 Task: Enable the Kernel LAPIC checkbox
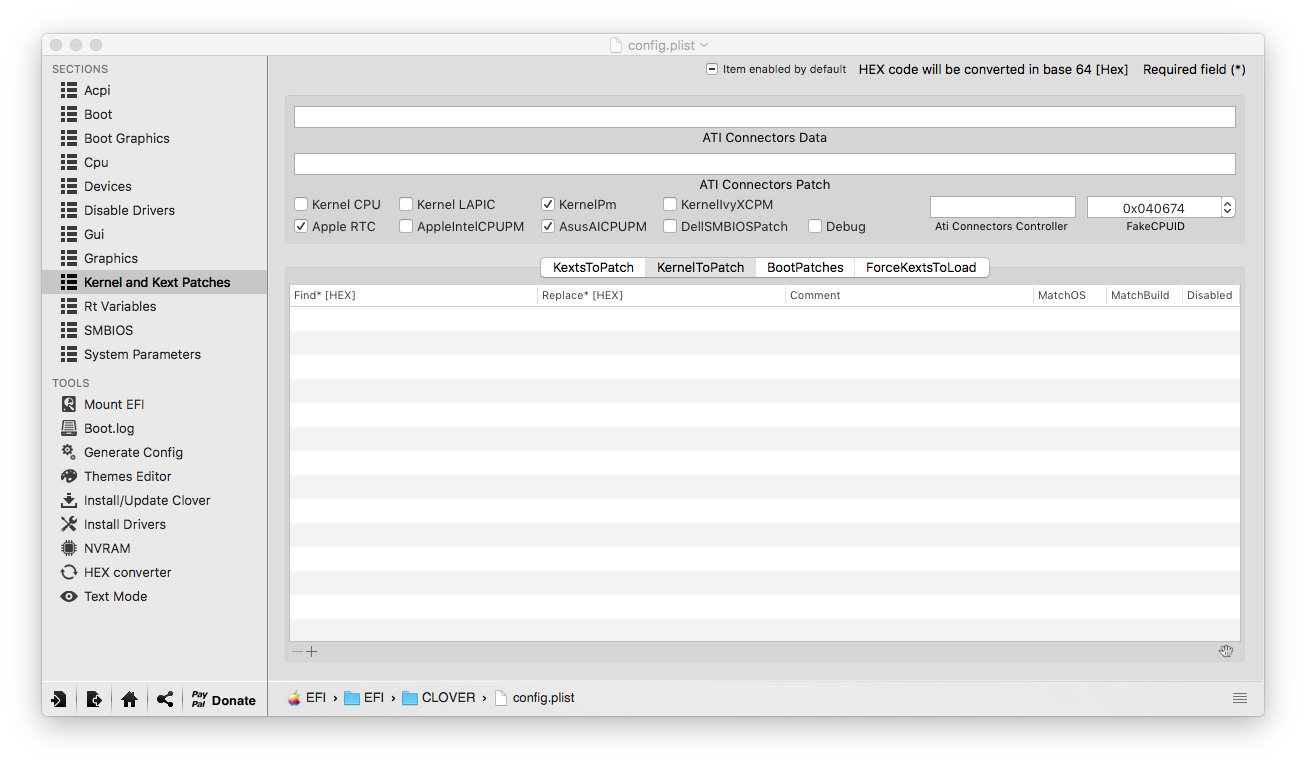coord(406,204)
